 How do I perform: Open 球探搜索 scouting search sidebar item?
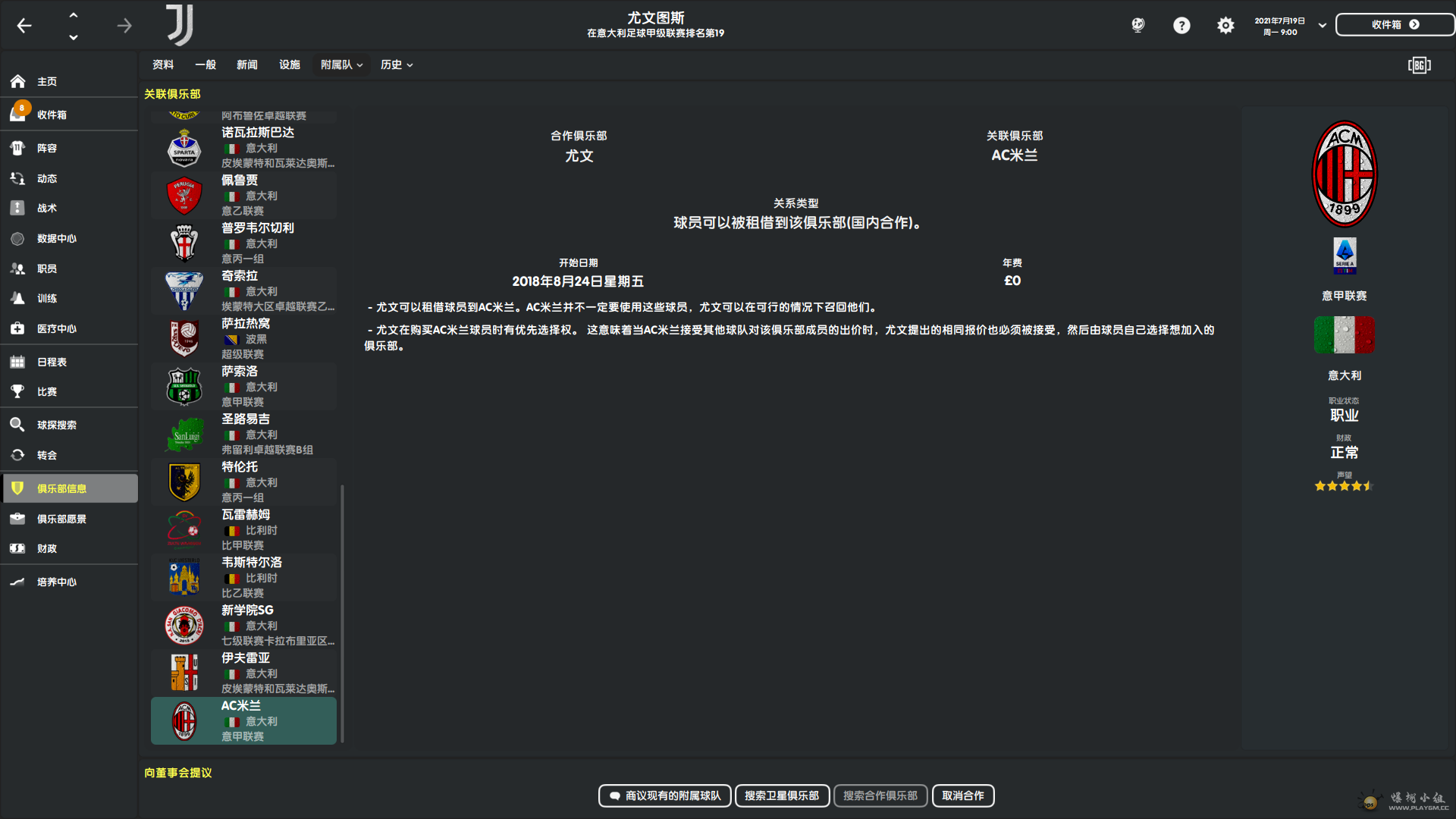click(57, 425)
